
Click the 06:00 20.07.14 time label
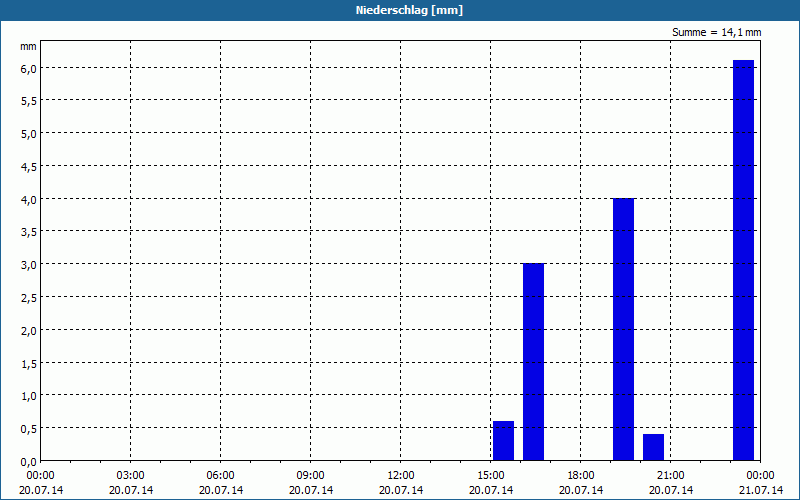(x=220, y=483)
